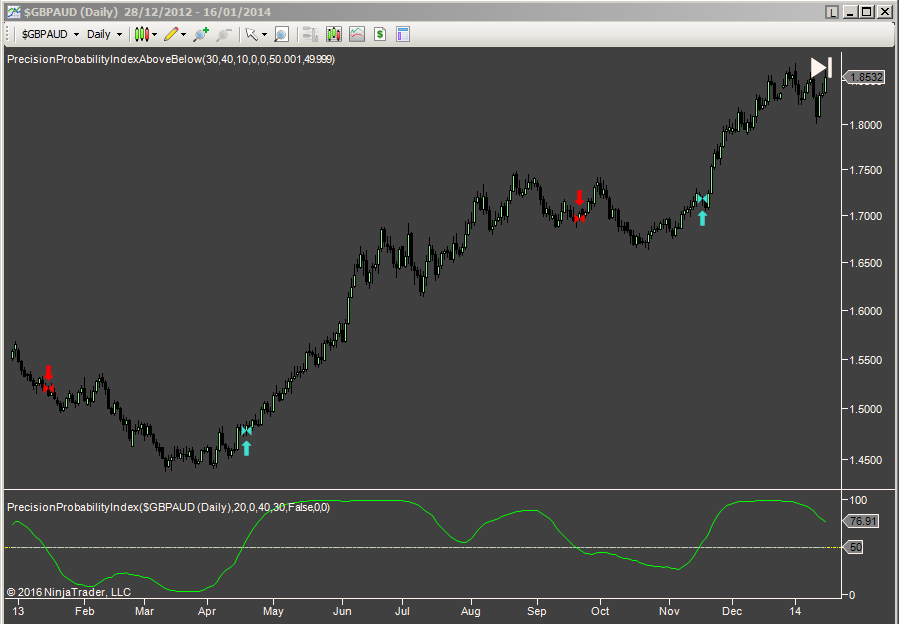The image size is (899, 624).
Task: Click the red down arrow in January
Action: point(49,373)
